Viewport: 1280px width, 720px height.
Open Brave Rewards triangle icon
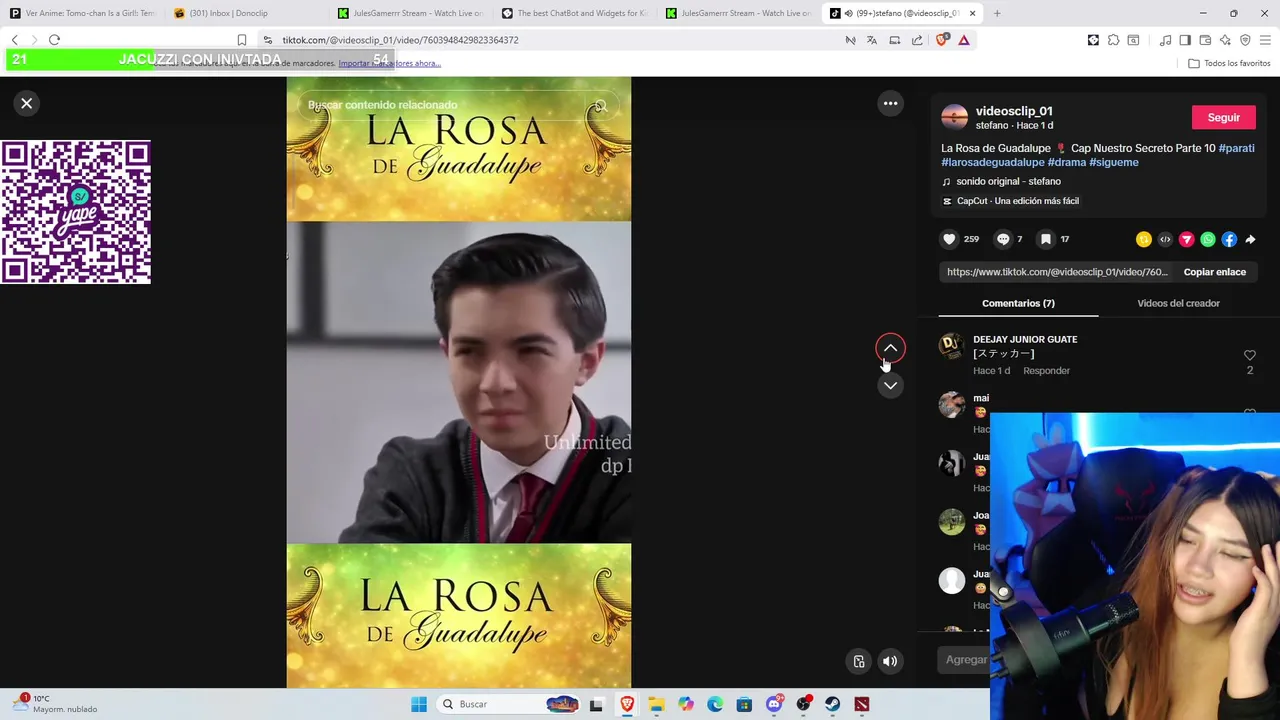pyautogui.click(x=964, y=40)
